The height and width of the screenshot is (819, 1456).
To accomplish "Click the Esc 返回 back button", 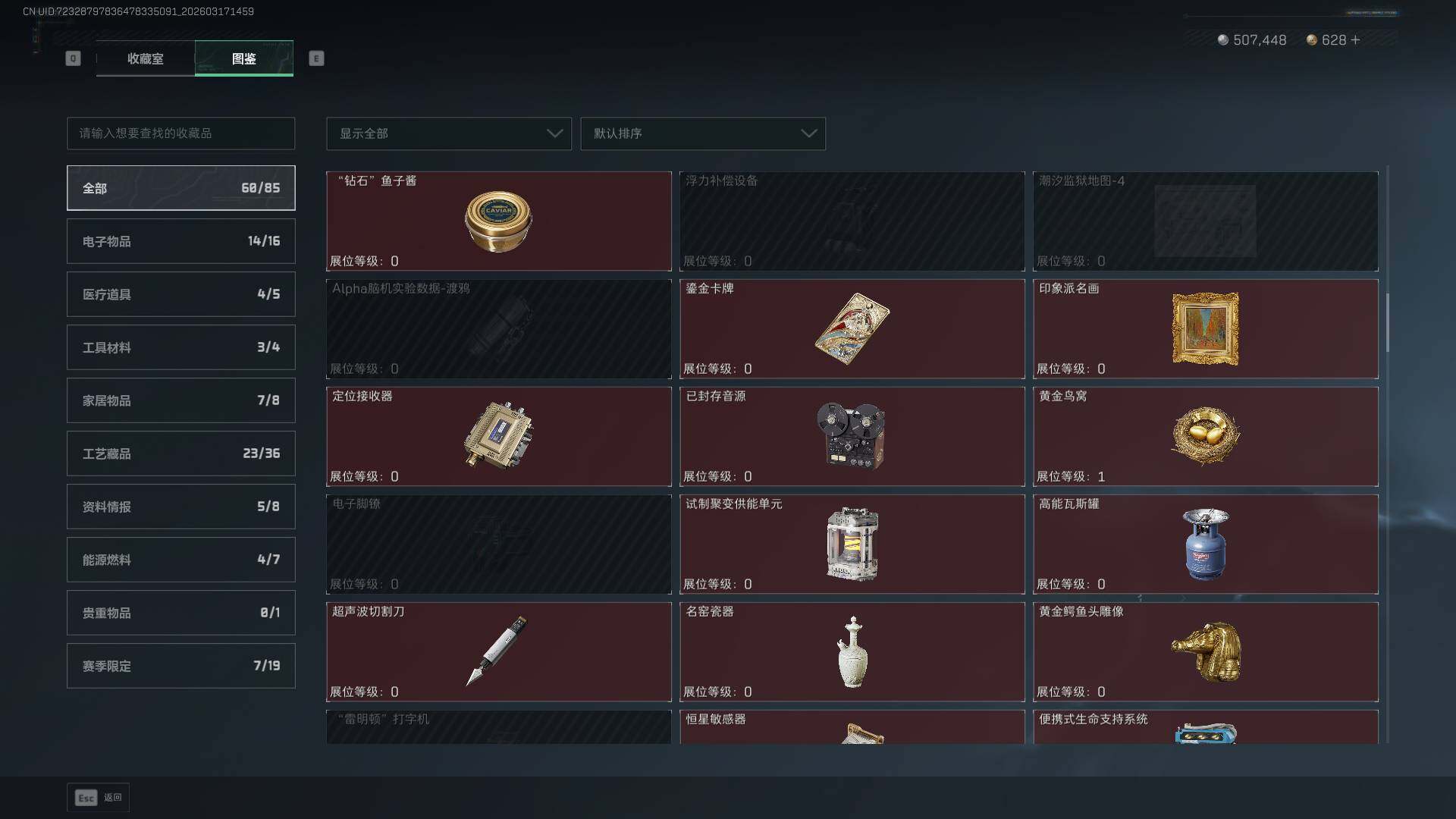I will coord(98,797).
